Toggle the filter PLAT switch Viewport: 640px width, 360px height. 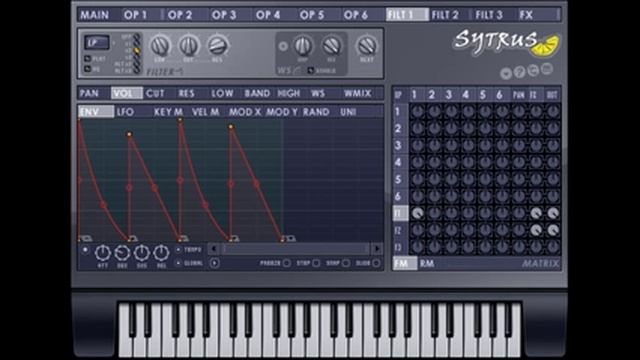88,59
